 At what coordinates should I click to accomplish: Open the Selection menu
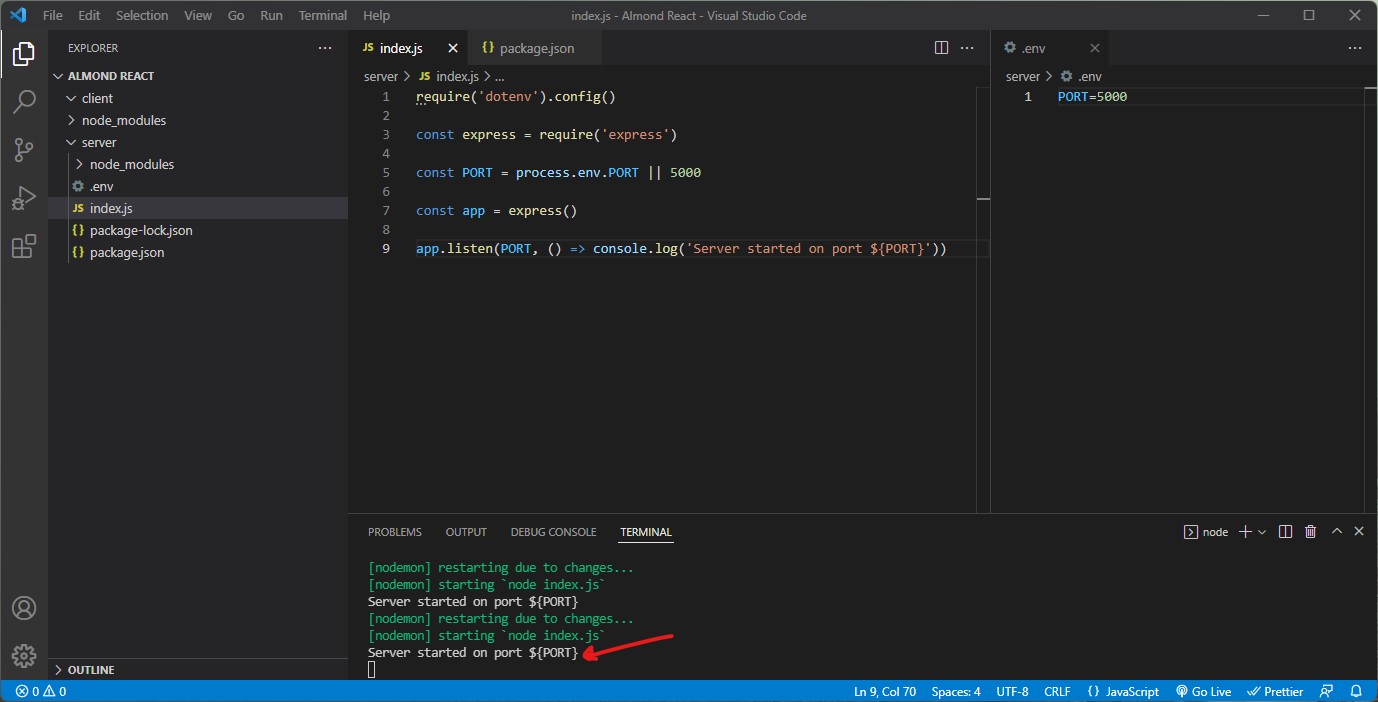pyautogui.click(x=142, y=15)
